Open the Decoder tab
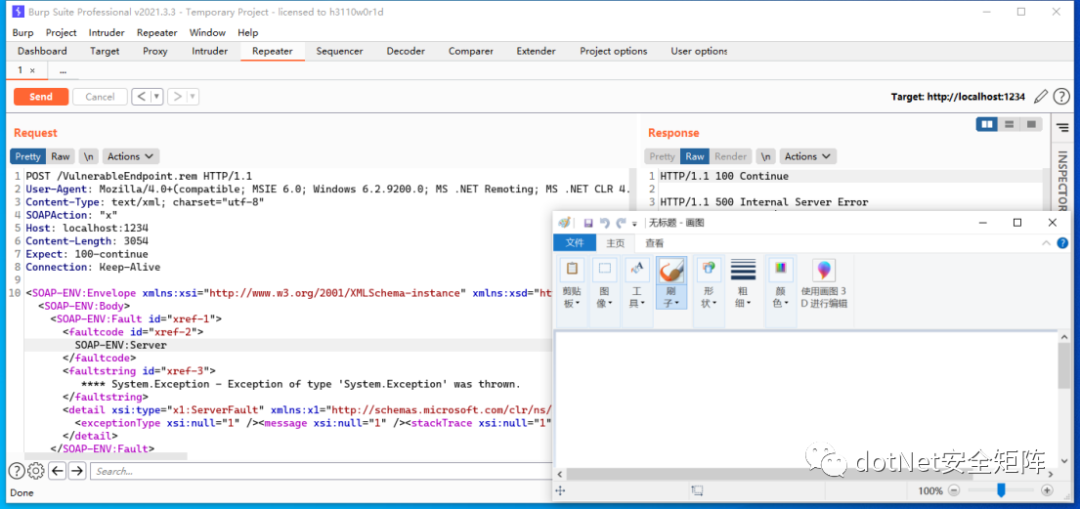The width and height of the screenshot is (1080, 509). 406,51
